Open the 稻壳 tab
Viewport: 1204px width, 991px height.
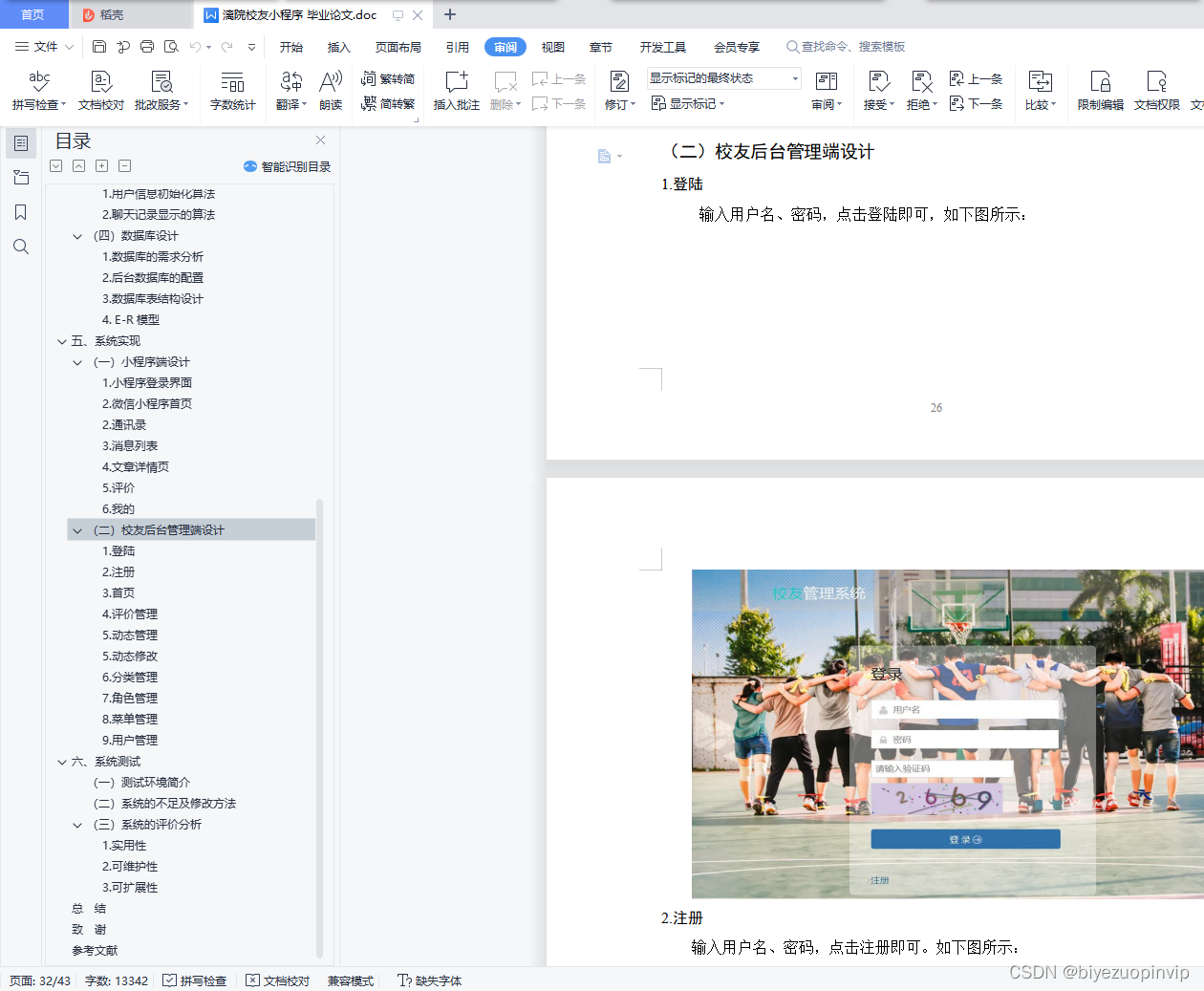(x=131, y=14)
